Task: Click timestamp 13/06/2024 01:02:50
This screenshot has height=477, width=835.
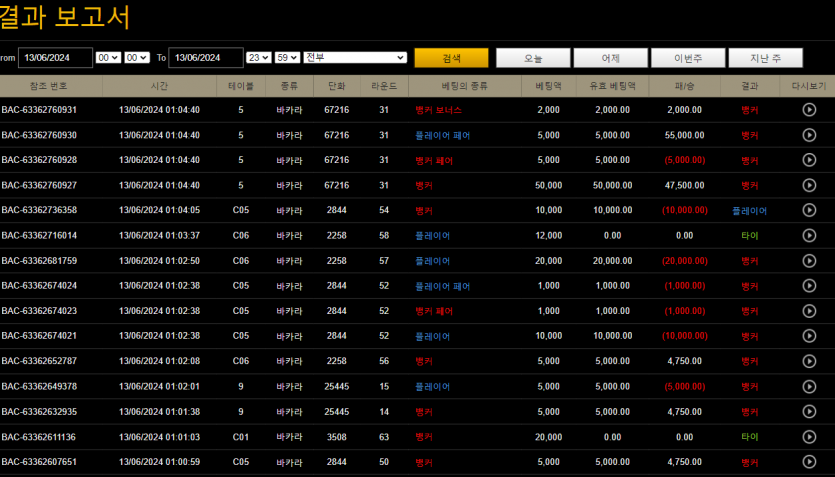Action: [x=159, y=261]
